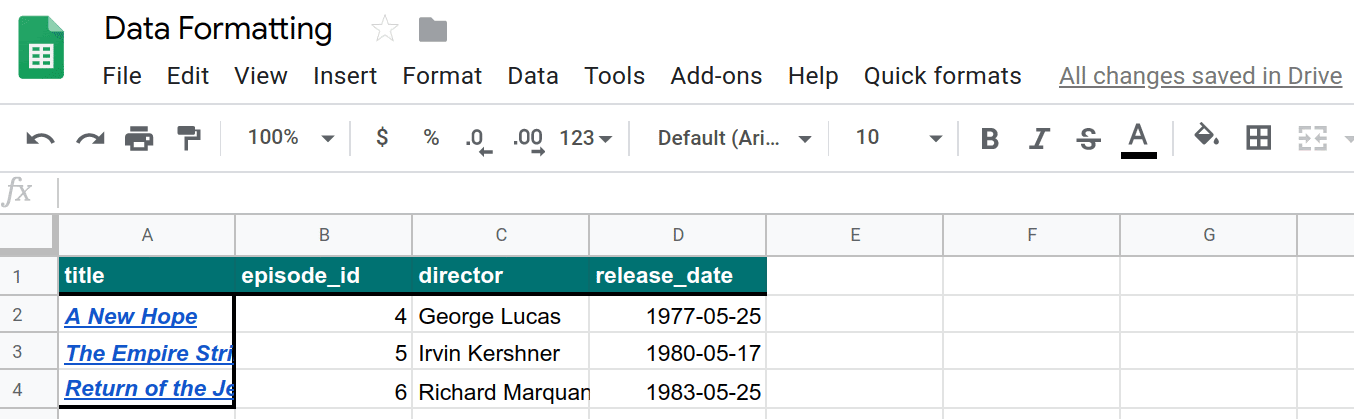Open the Format menu
The width and height of the screenshot is (1354, 419).
(442, 76)
